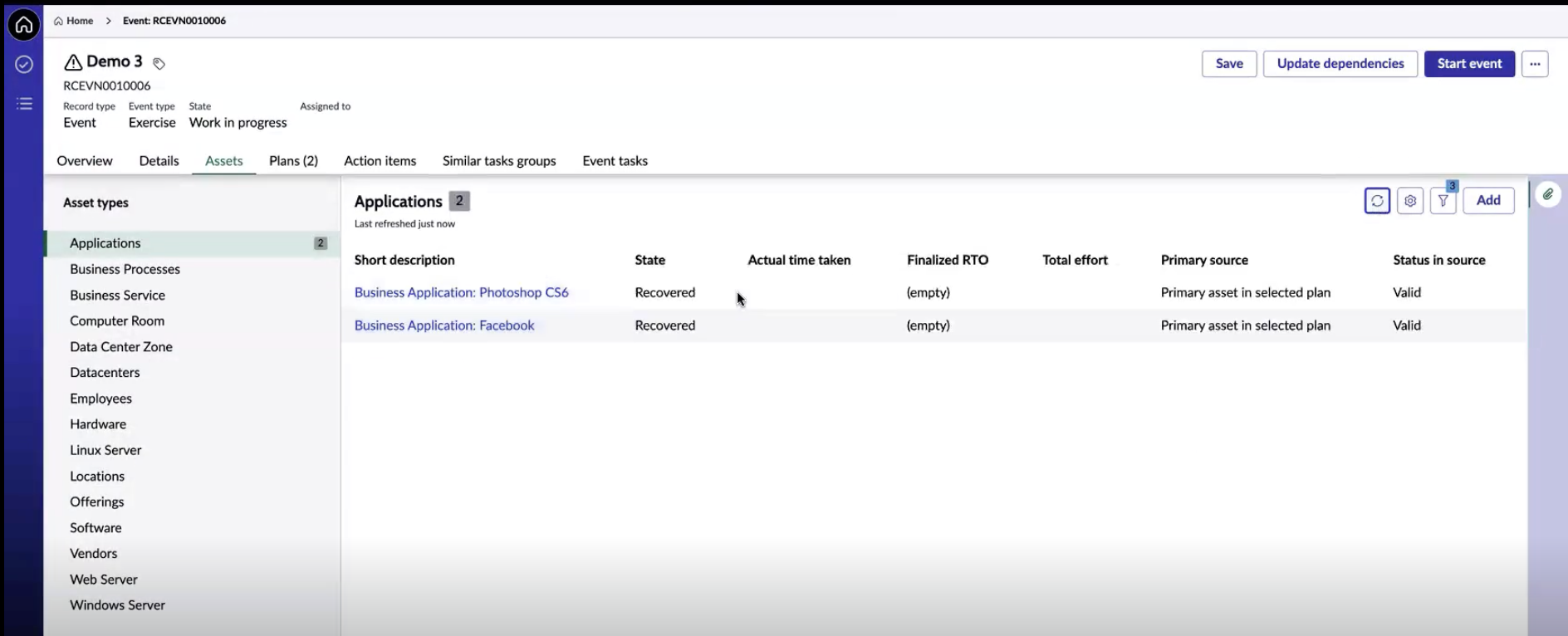Click (empty) Finalized RTO in Photoshop row
The image size is (1568, 636).
tap(928, 292)
